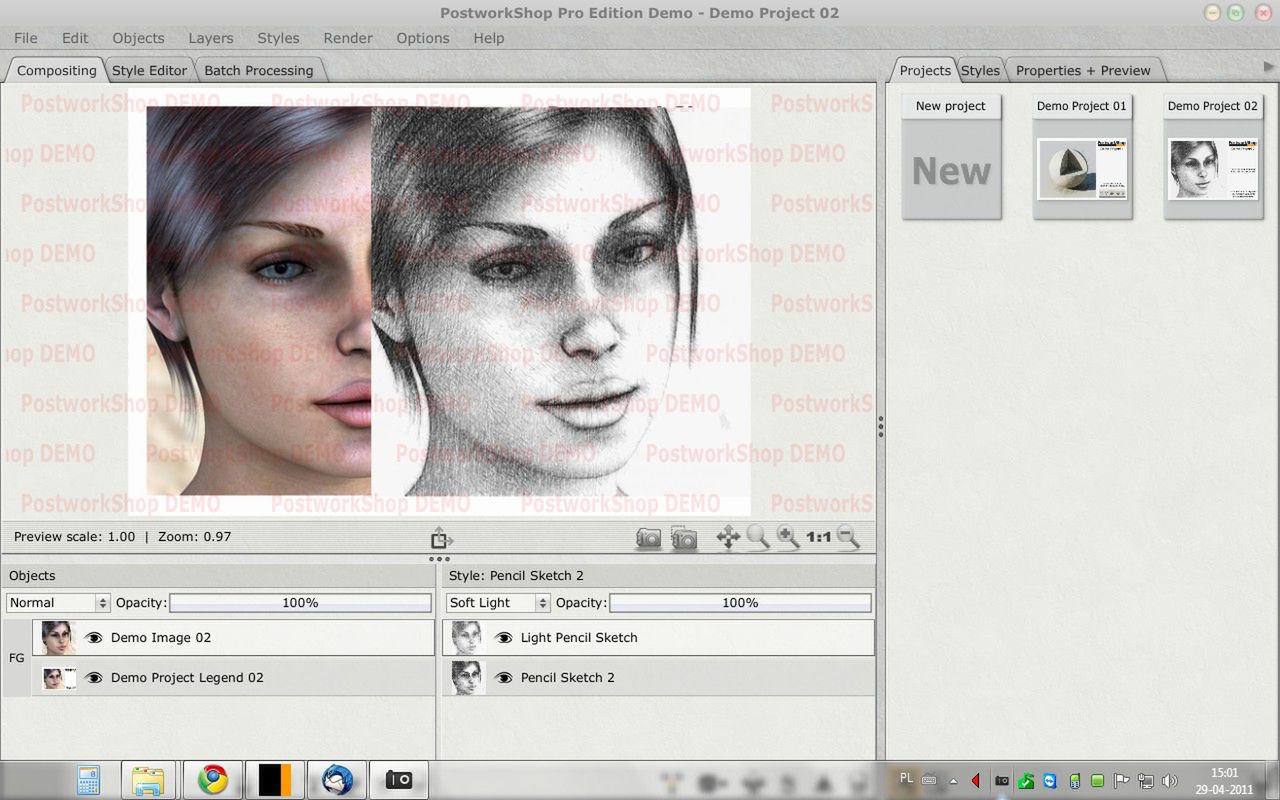
Task: Open the Help menu
Action: tap(489, 38)
